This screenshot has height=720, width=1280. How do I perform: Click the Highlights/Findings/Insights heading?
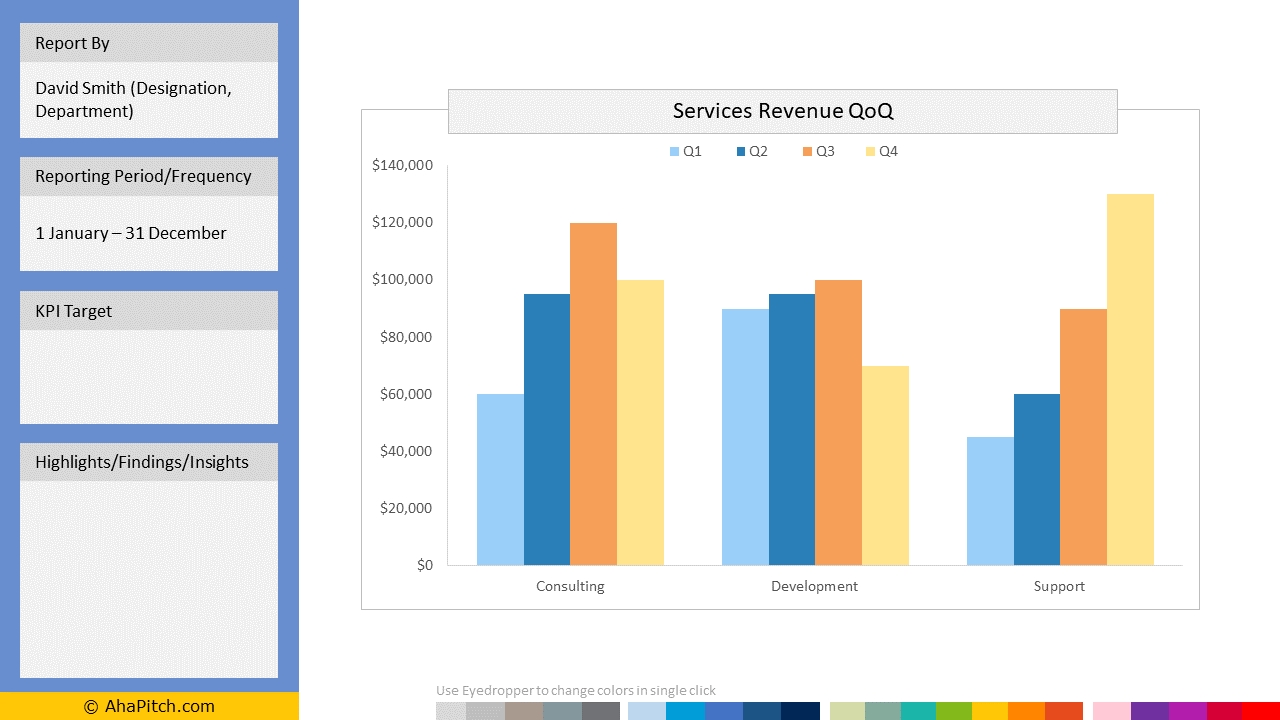coord(149,462)
